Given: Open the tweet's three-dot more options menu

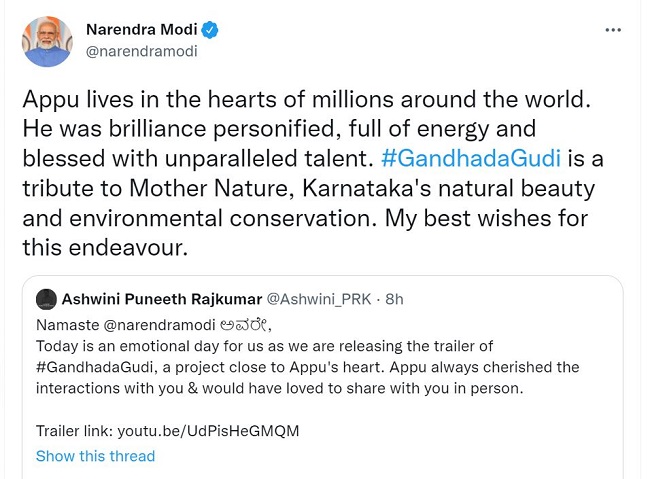Looking at the screenshot, I should point(613,31).
